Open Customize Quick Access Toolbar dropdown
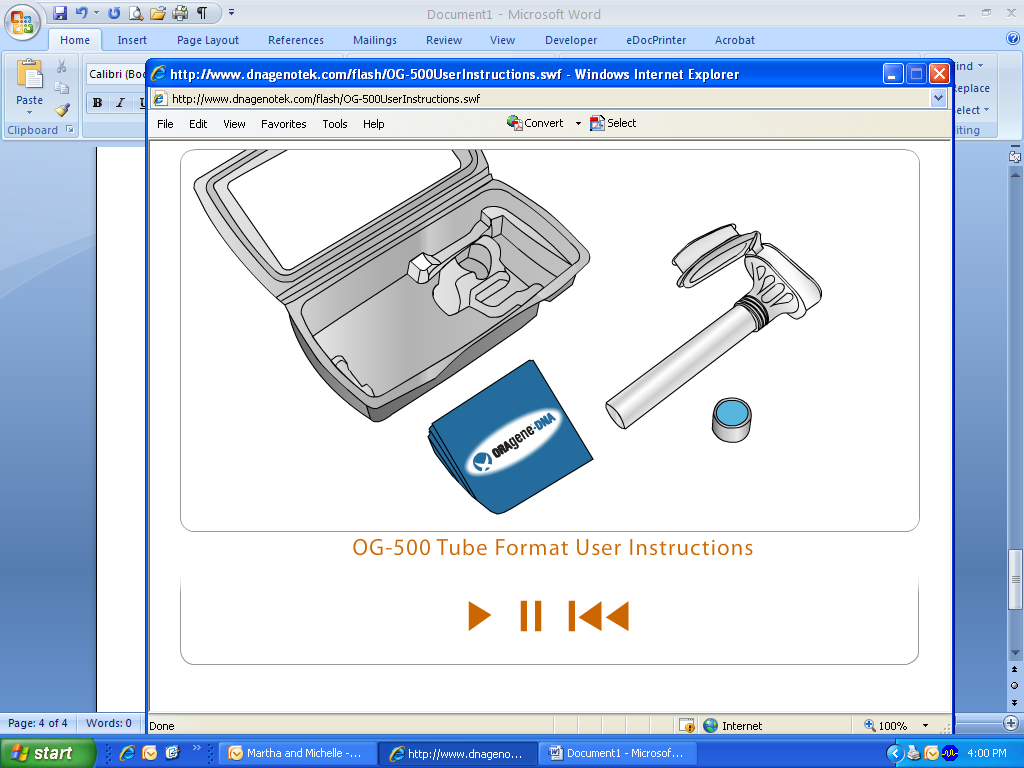Screen dimensions: 1024x768 (x=231, y=12)
